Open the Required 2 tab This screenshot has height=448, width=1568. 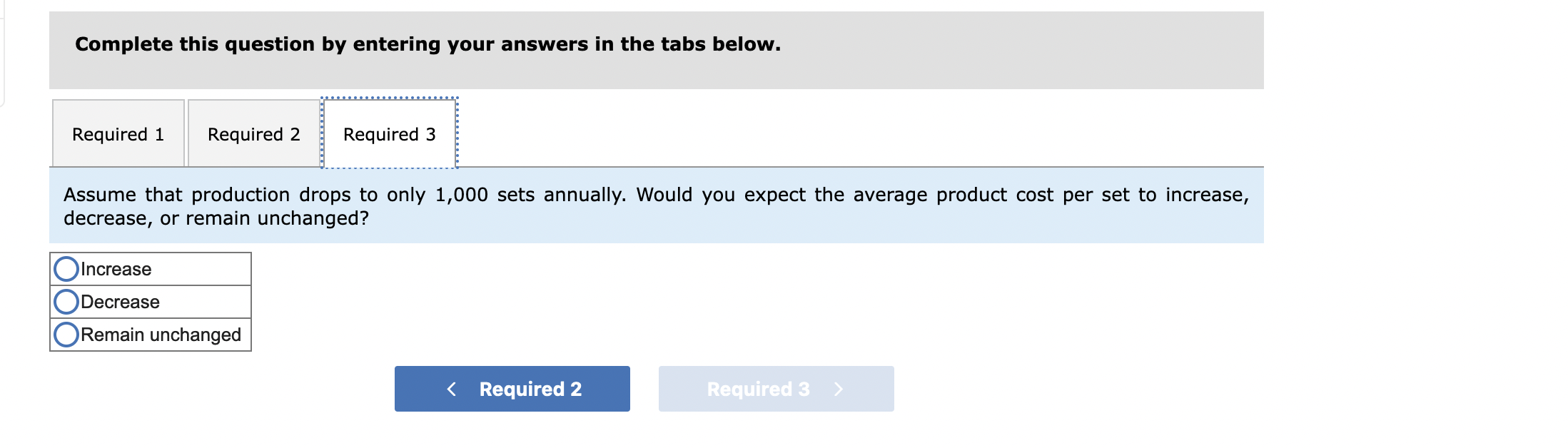(254, 134)
